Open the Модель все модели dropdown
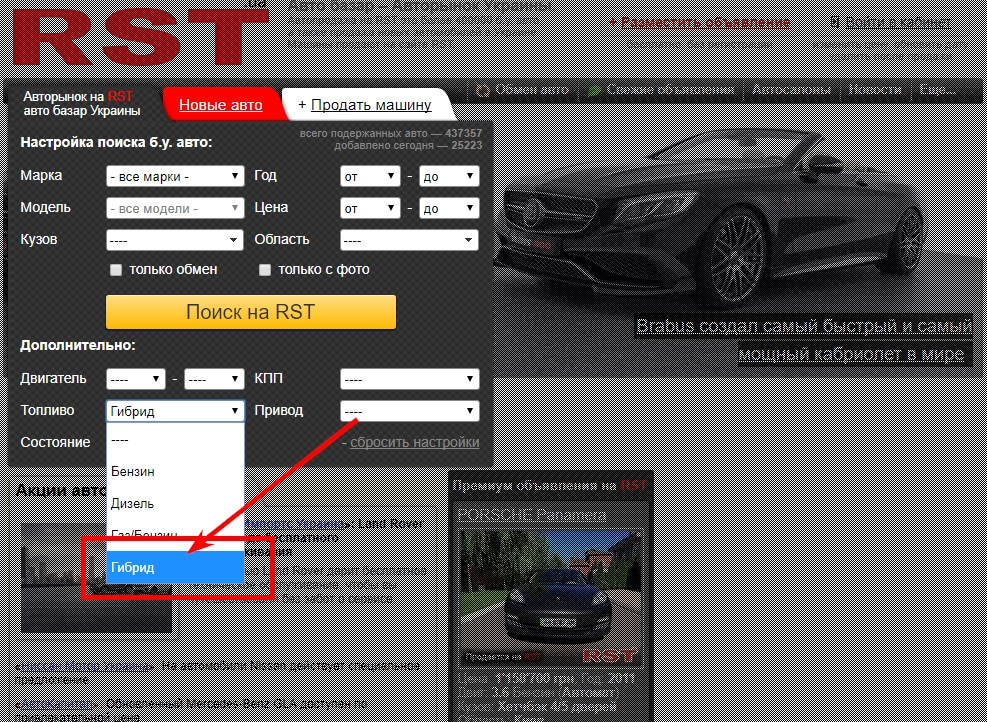The width and height of the screenshot is (987, 722). coord(175,208)
